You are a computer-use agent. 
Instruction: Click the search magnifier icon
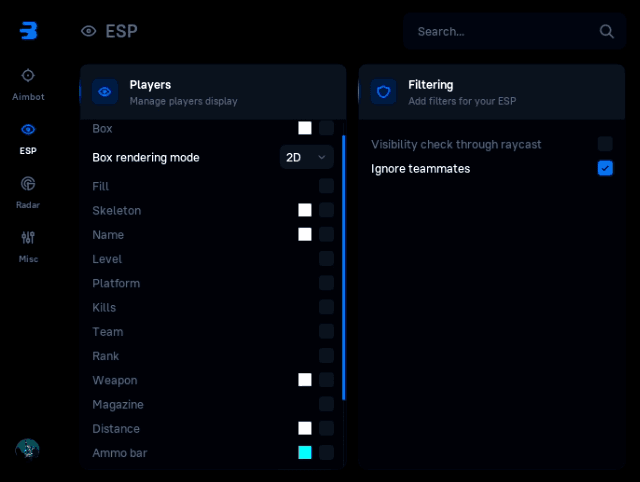(607, 31)
